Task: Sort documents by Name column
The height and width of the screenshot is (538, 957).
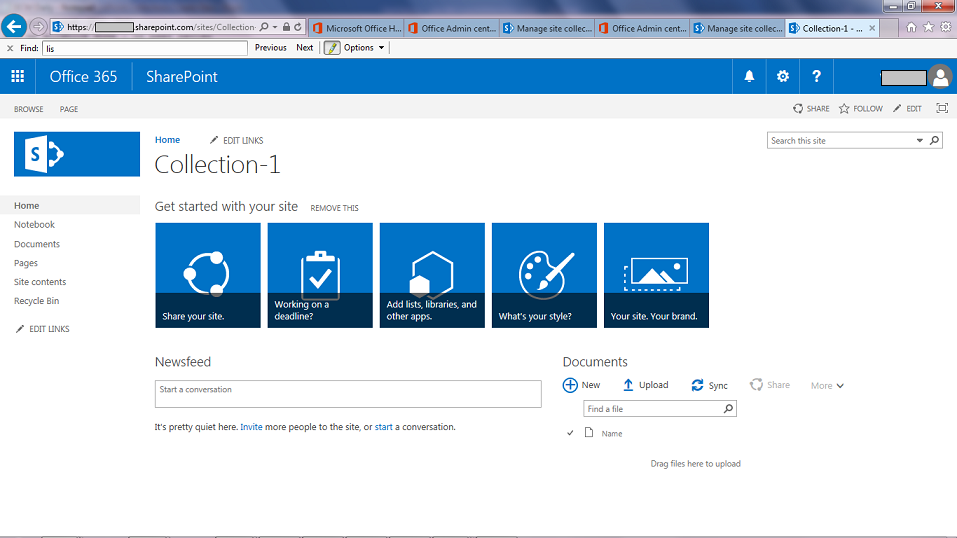Action: pyautogui.click(x=612, y=434)
